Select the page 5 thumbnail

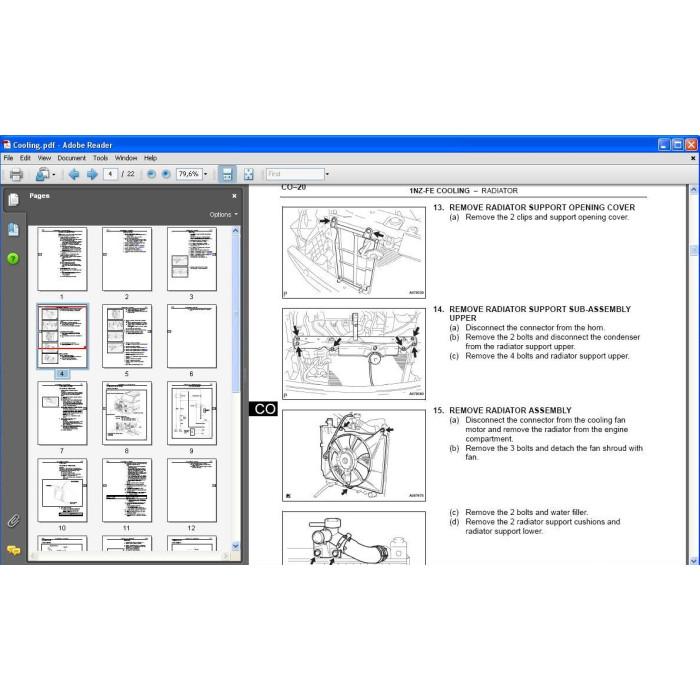pyautogui.click(x=127, y=336)
